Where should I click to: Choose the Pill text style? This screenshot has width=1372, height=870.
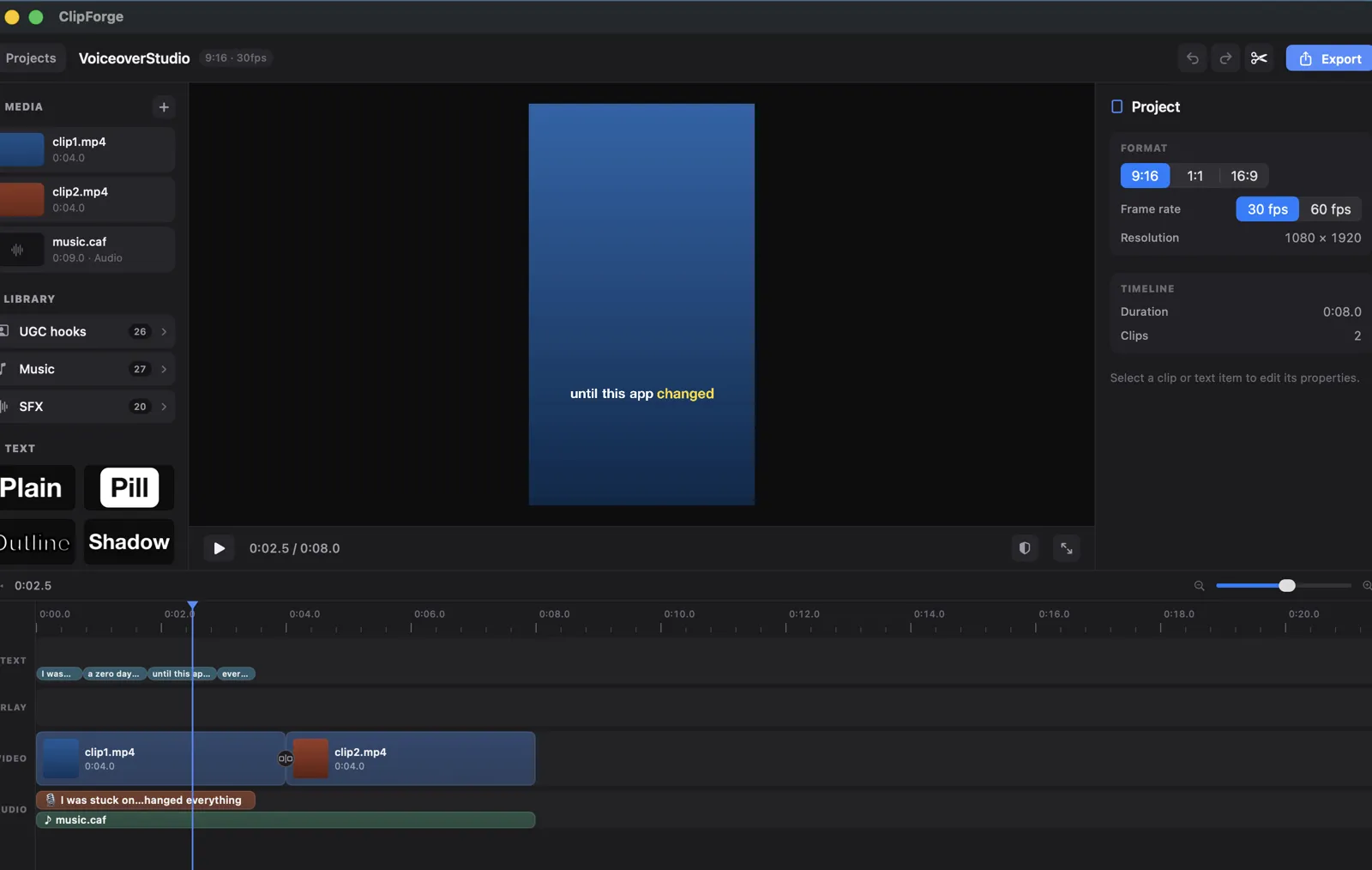point(129,487)
